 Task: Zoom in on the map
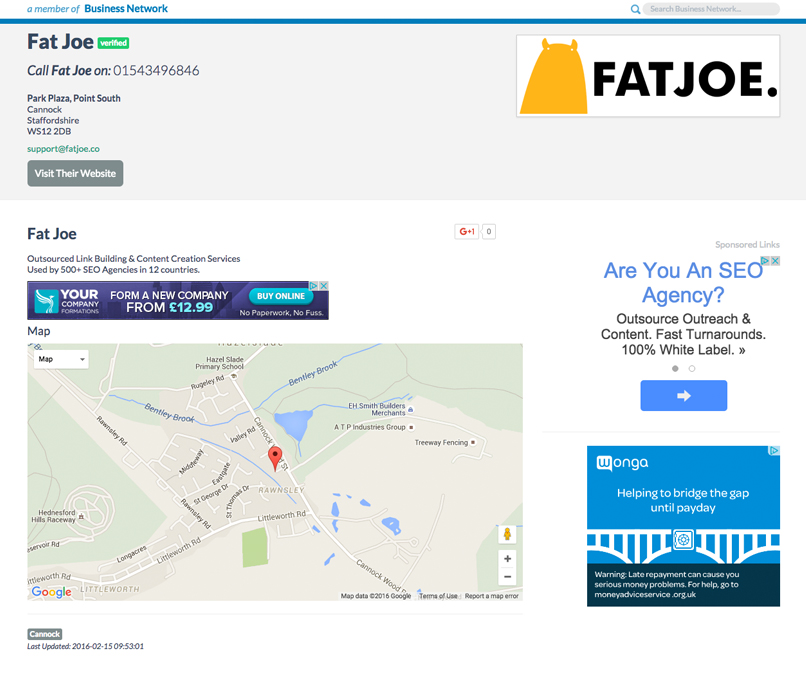507,558
